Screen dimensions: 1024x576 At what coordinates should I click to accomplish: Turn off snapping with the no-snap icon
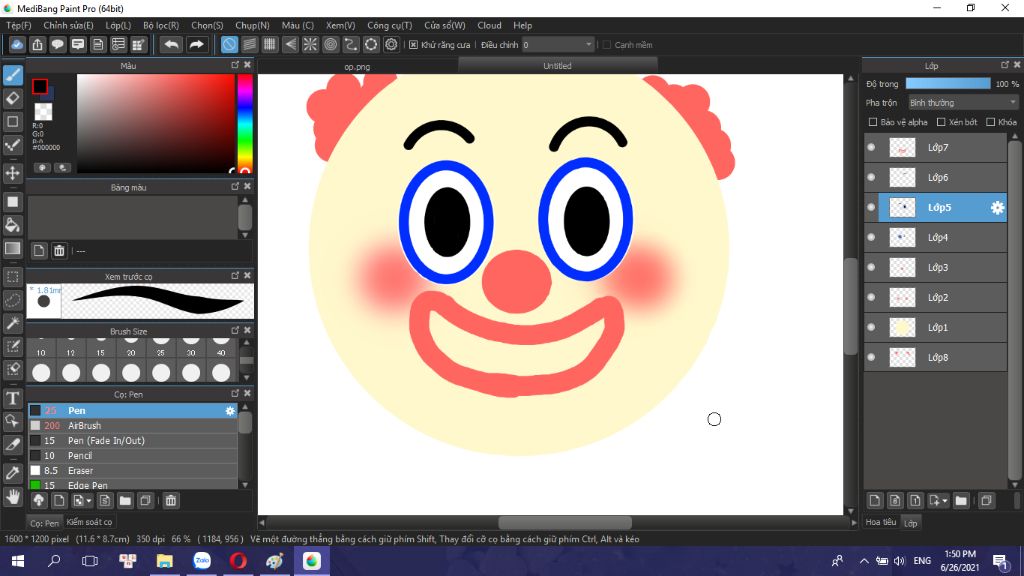[x=229, y=44]
